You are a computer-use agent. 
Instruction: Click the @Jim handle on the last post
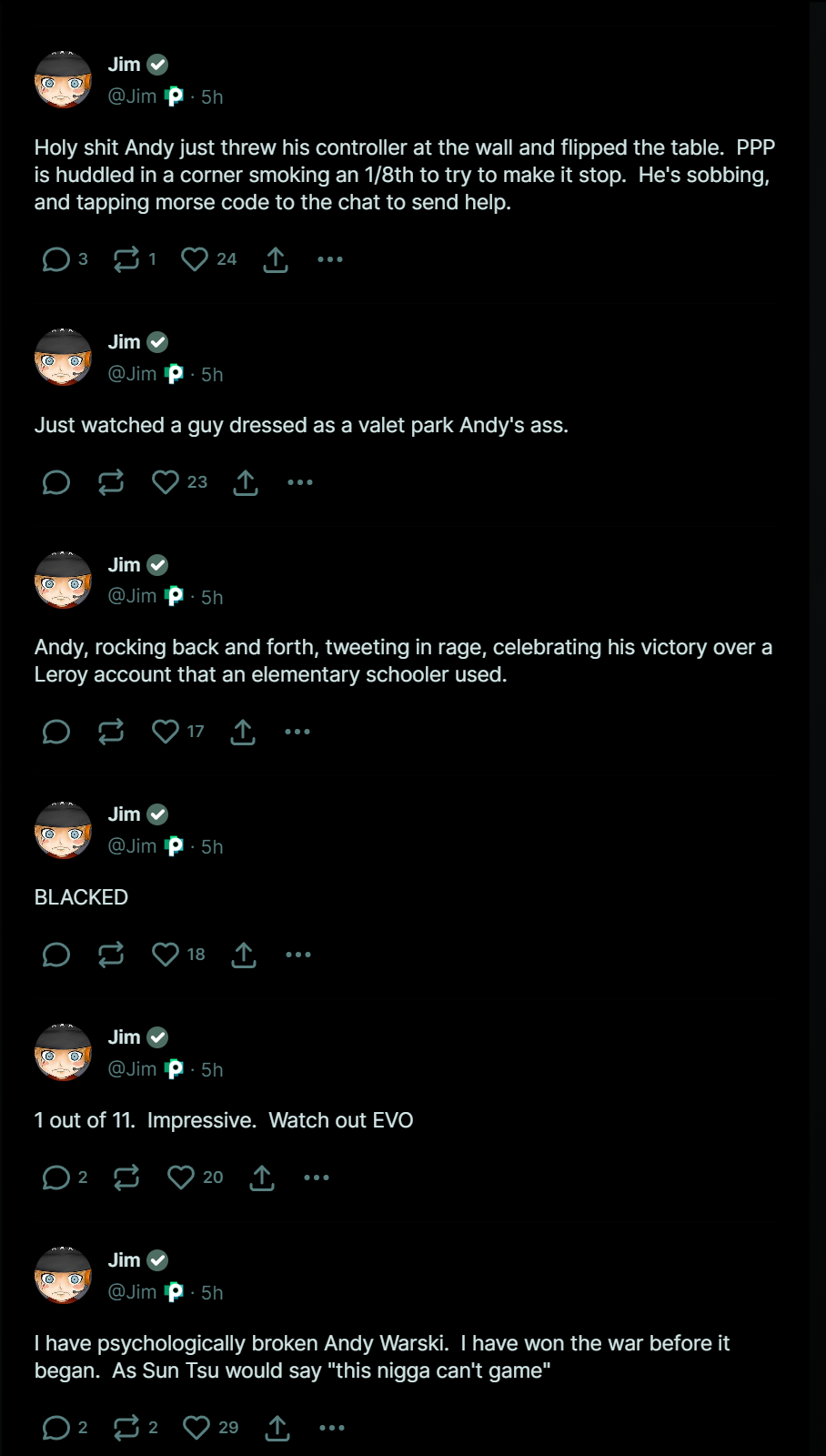coord(133,1292)
